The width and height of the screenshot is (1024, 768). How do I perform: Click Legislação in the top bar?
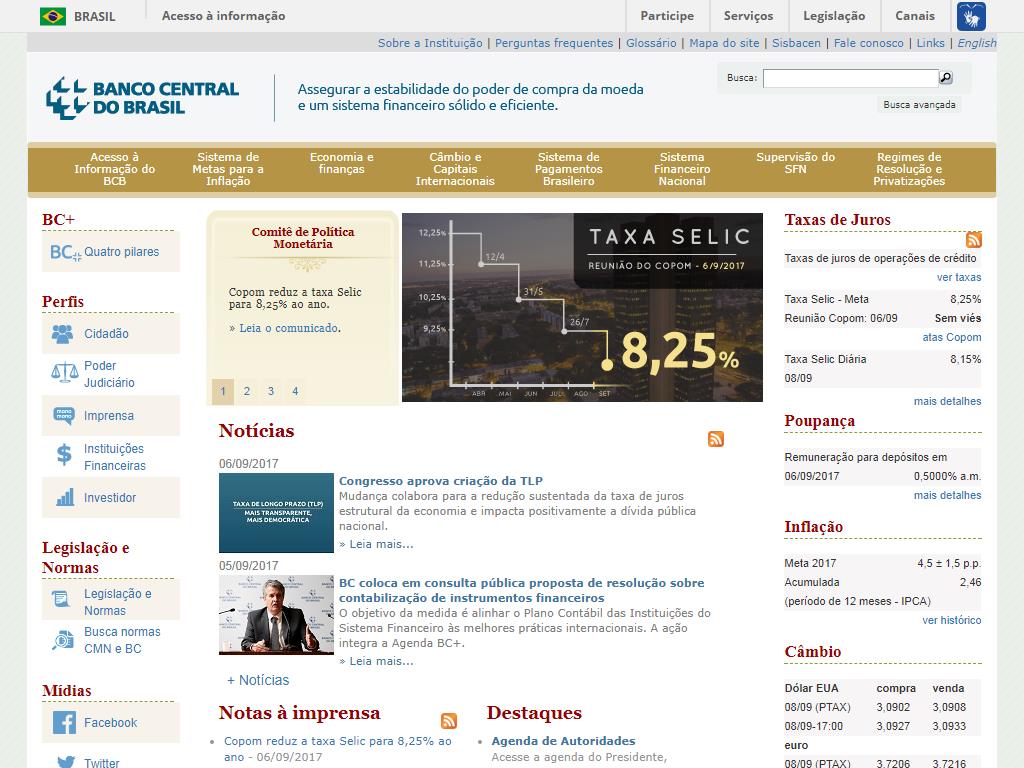[x=834, y=16]
